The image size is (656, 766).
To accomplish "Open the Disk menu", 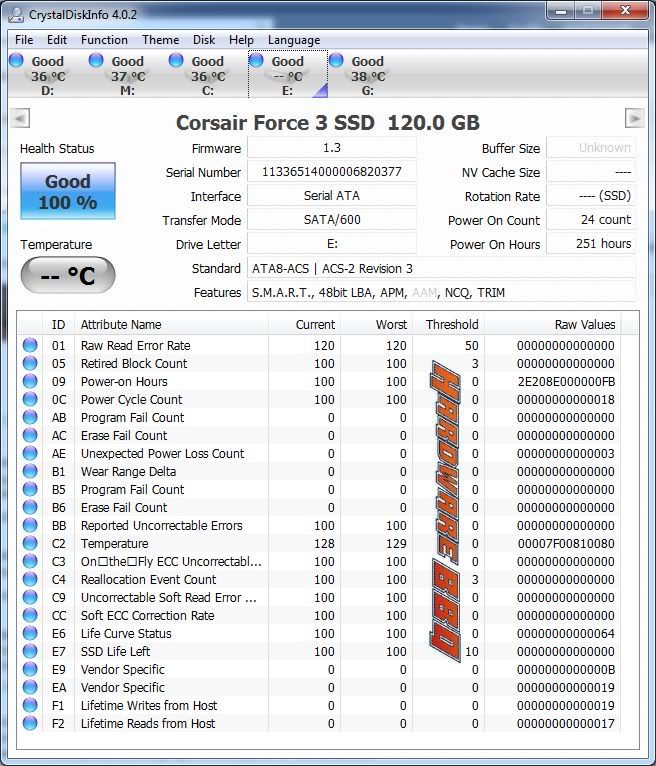I will tap(204, 40).
